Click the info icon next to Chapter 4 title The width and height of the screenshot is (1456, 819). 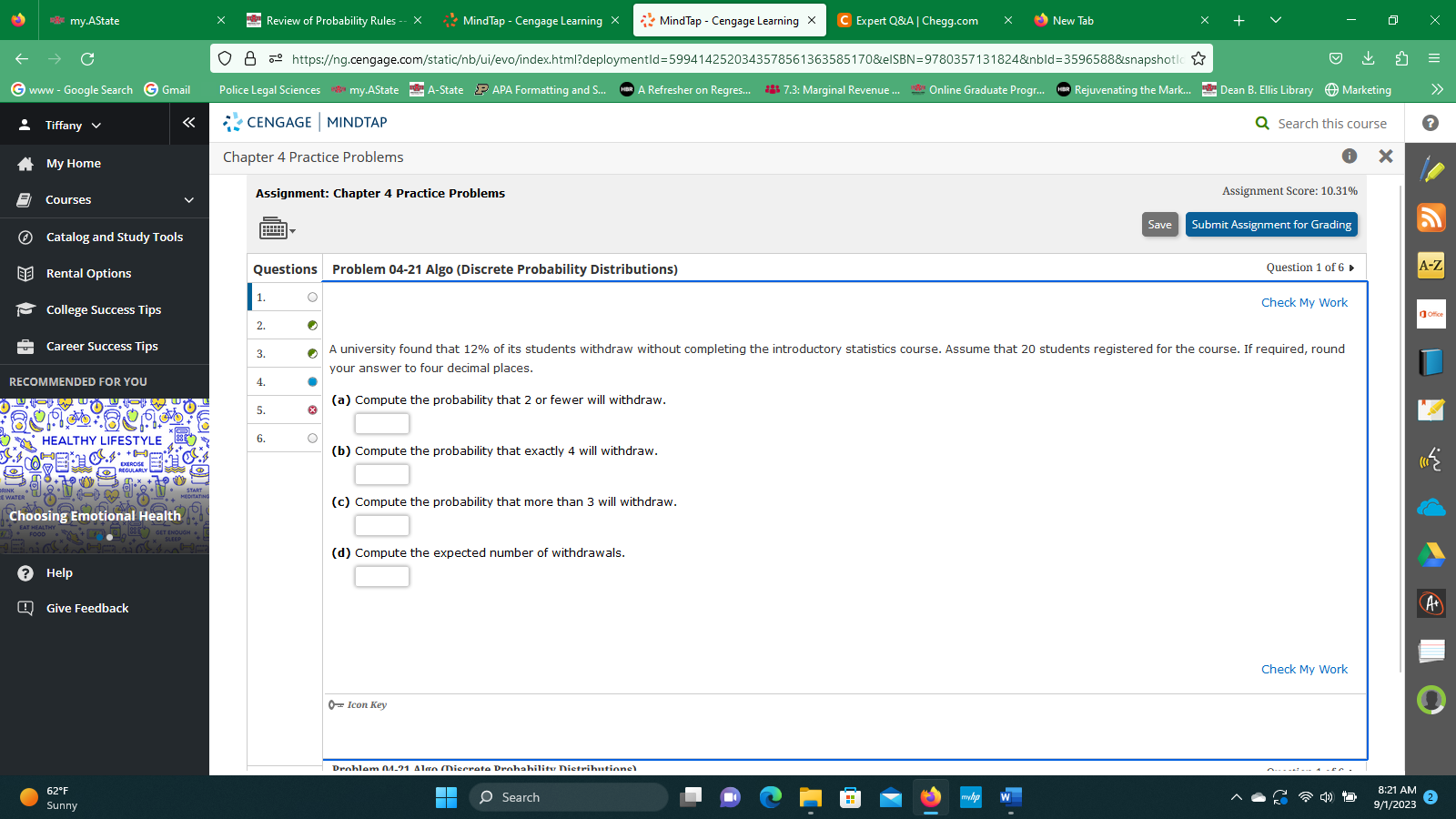[1349, 157]
